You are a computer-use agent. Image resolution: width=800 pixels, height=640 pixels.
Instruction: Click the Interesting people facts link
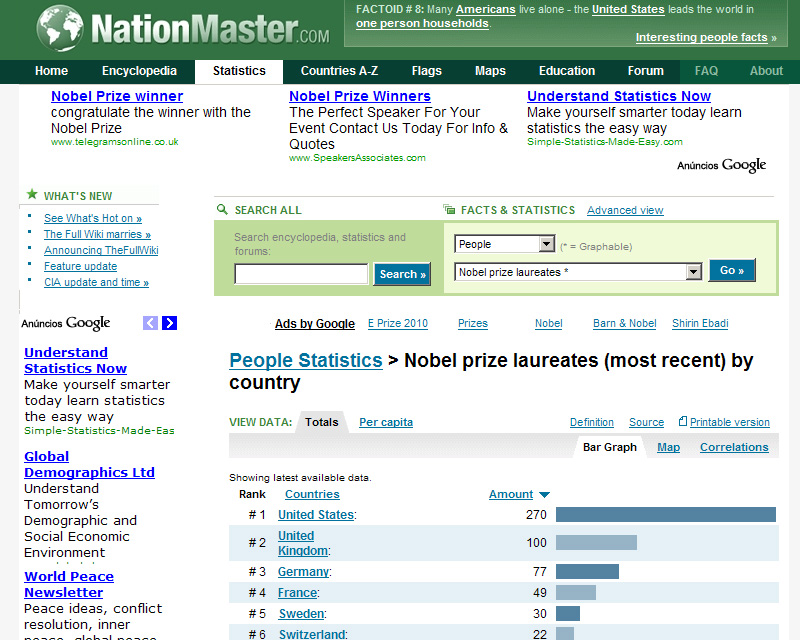pyautogui.click(x=702, y=37)
